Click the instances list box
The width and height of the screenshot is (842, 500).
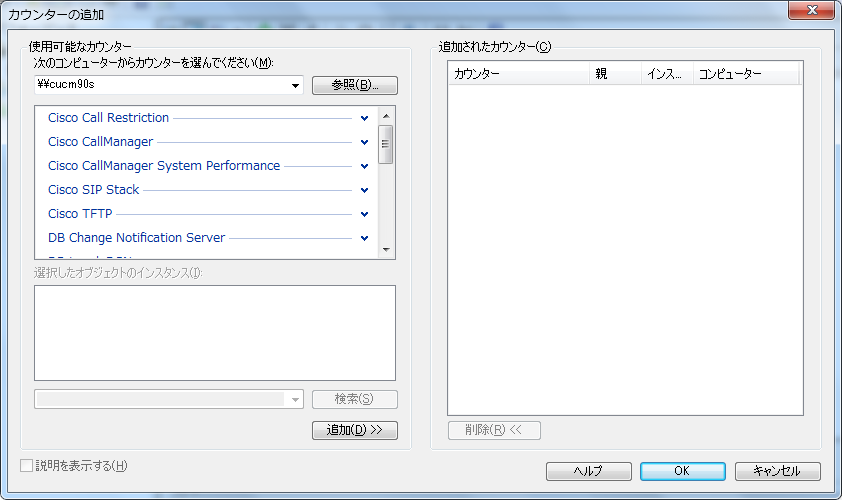[x=215, y=333]
